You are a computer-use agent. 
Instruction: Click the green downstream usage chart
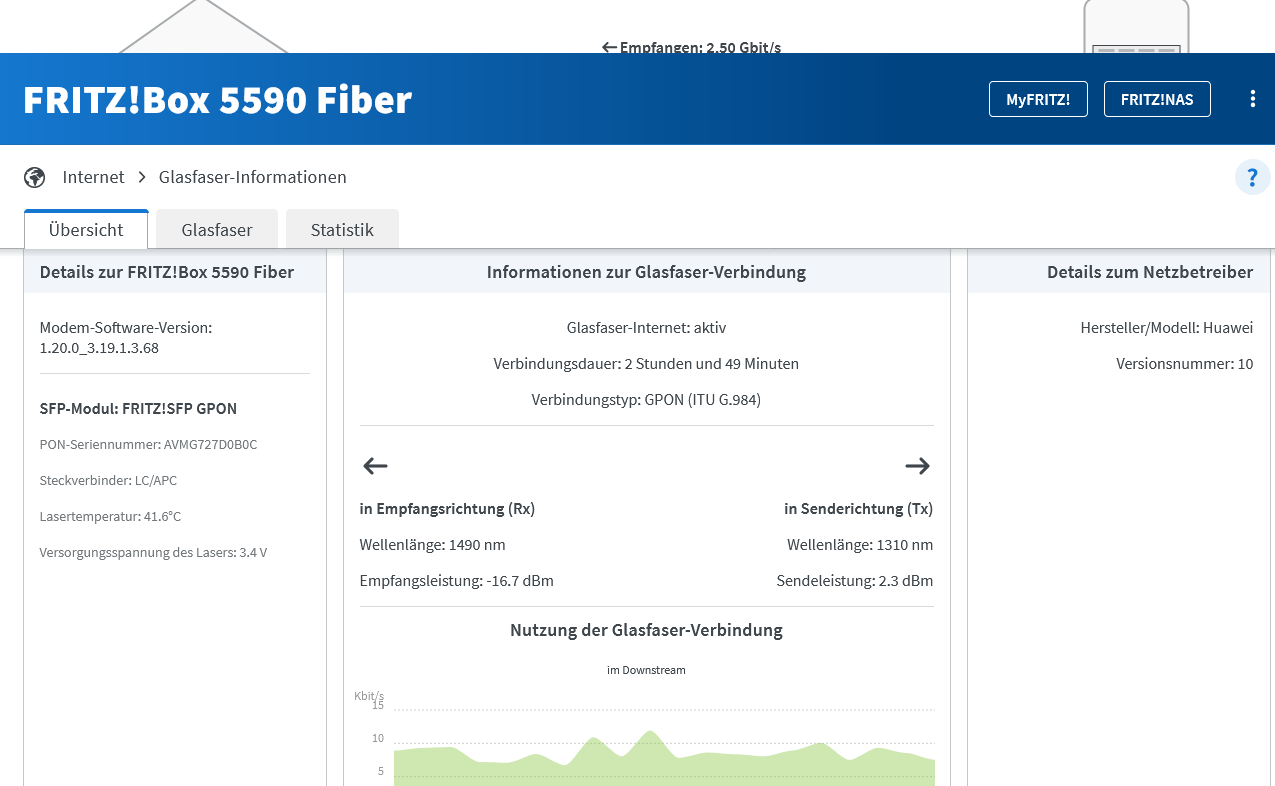tap(664, 760)
